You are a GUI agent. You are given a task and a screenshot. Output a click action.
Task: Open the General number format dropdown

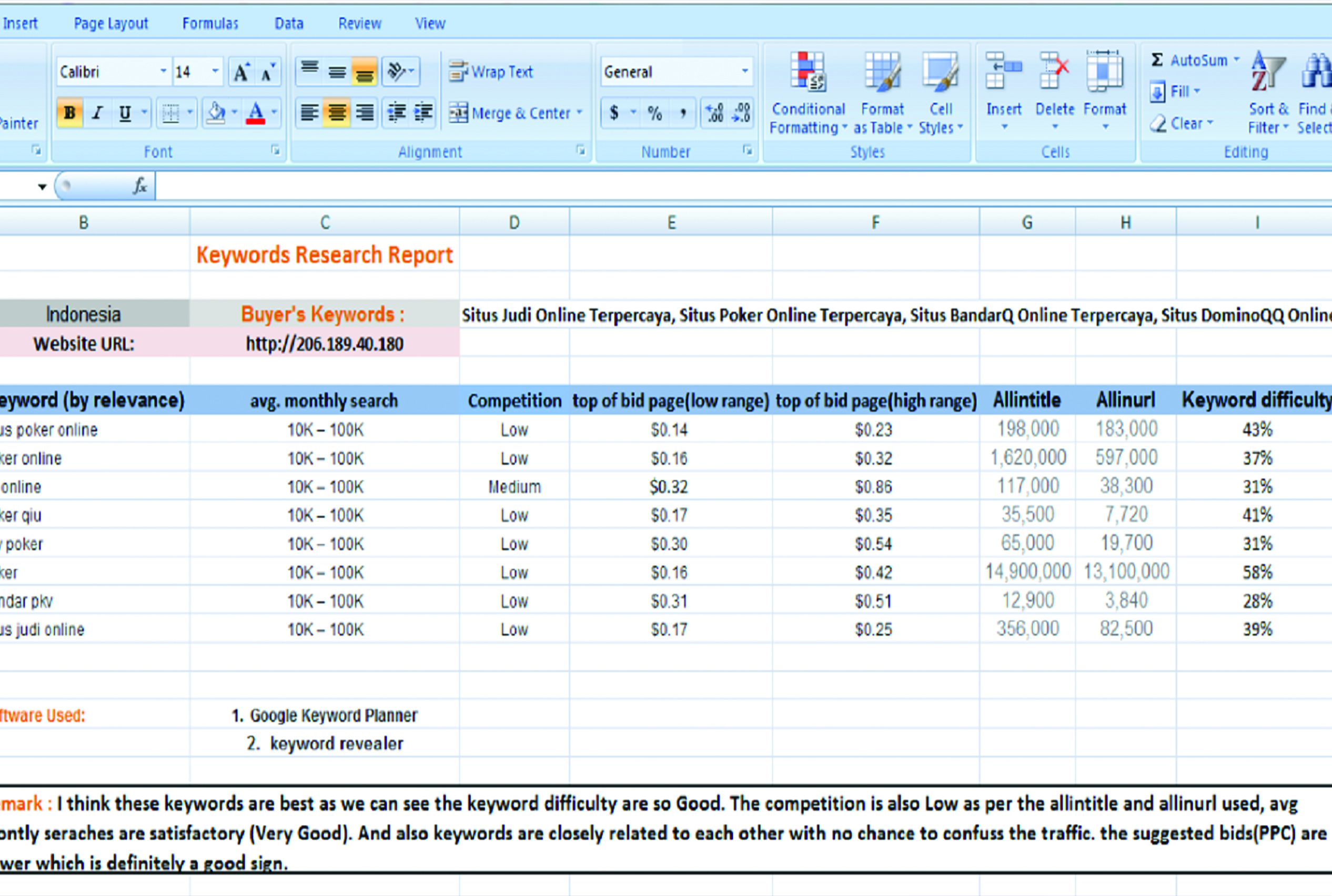(744, 71)
